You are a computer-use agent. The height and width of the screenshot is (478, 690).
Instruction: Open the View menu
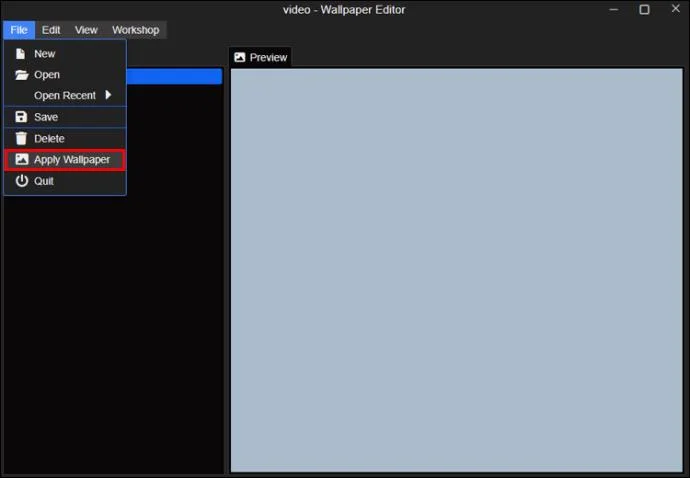[86, 30]
